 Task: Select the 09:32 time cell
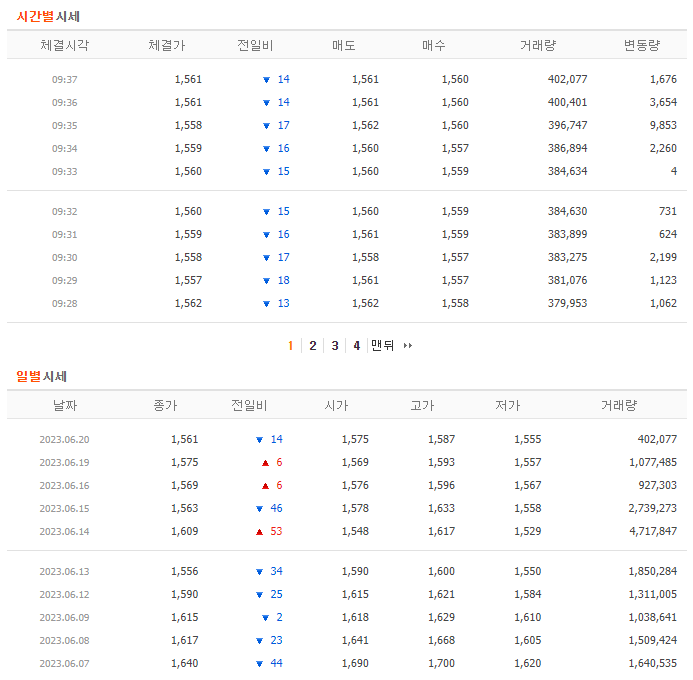point(65,212)
